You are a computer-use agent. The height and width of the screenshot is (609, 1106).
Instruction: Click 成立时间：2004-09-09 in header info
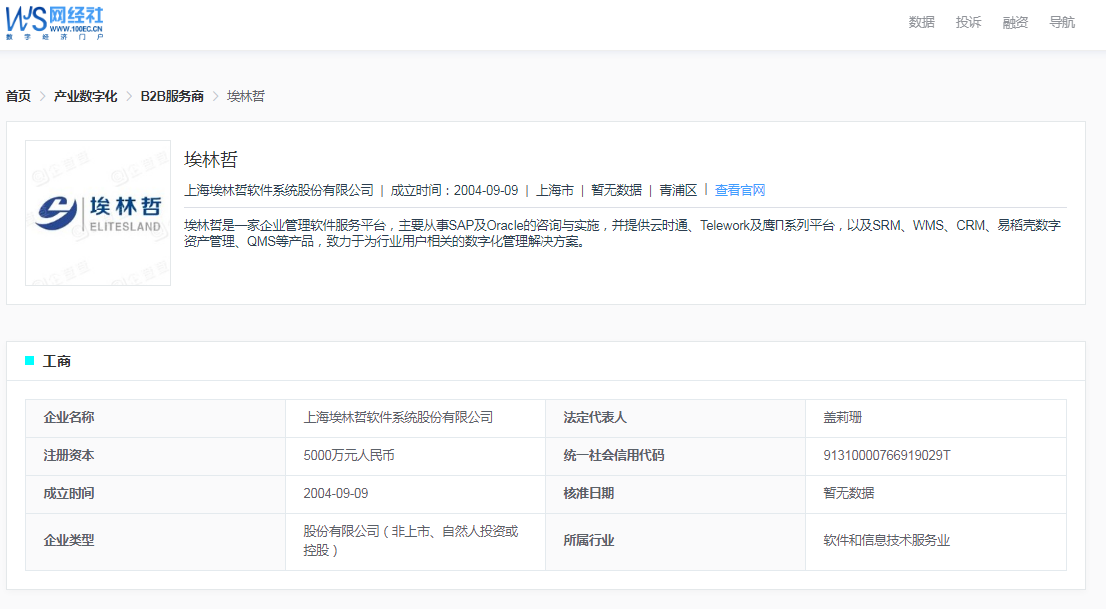point(454,191)
